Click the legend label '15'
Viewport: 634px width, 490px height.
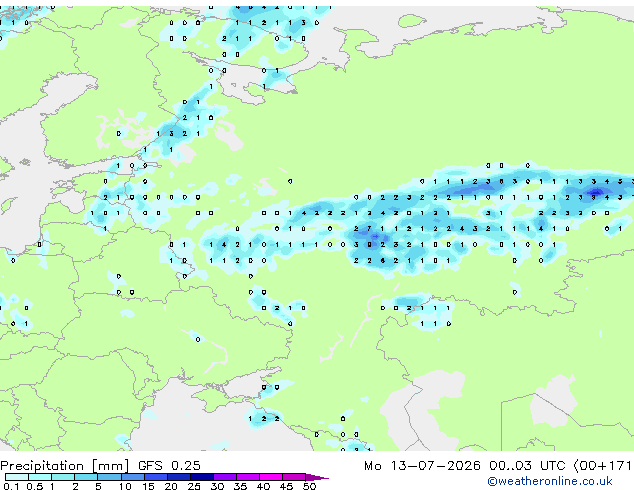(x=148, y=486)
